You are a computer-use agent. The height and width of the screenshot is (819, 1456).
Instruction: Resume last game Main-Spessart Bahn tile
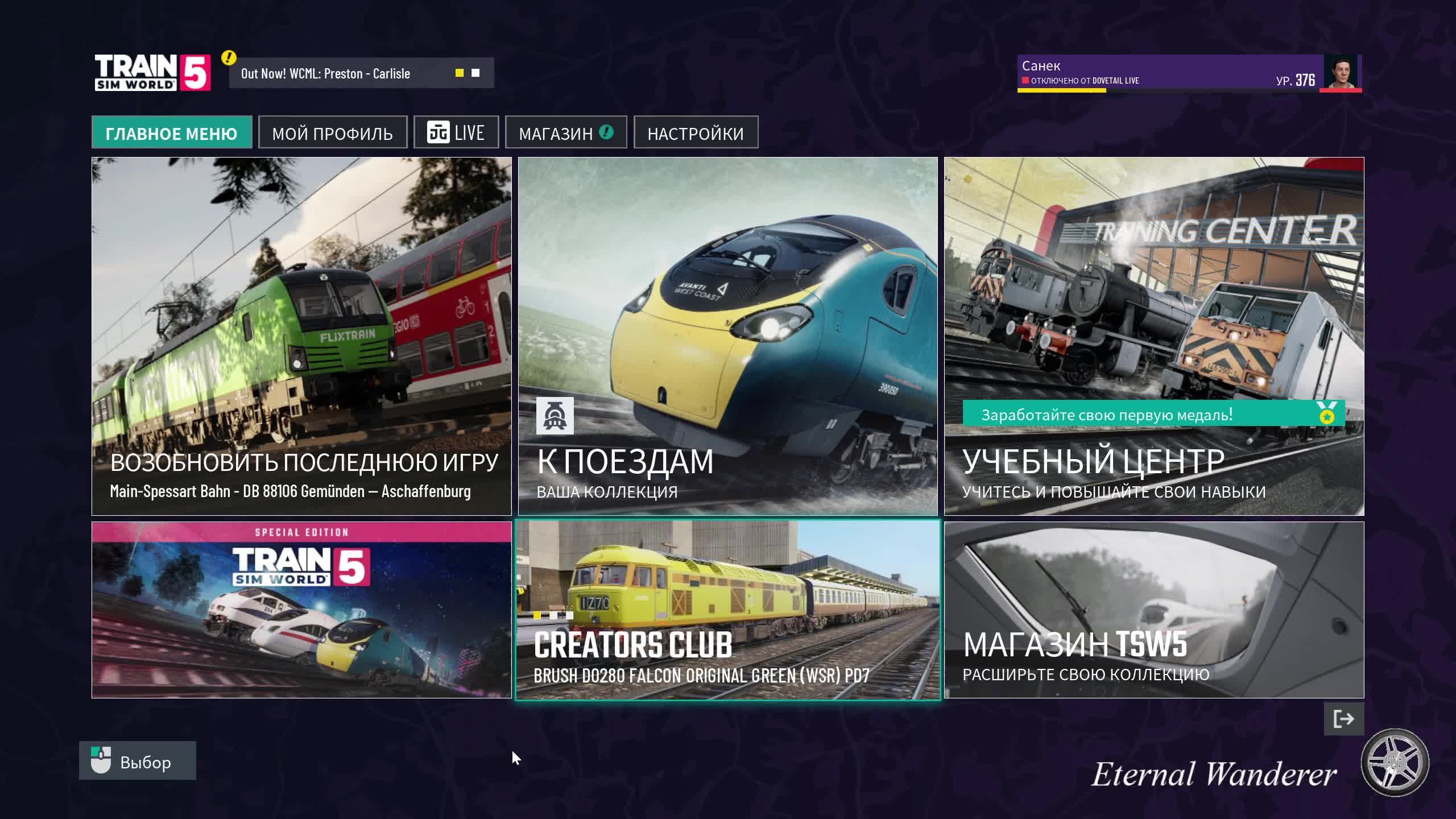tap(301, 336)
